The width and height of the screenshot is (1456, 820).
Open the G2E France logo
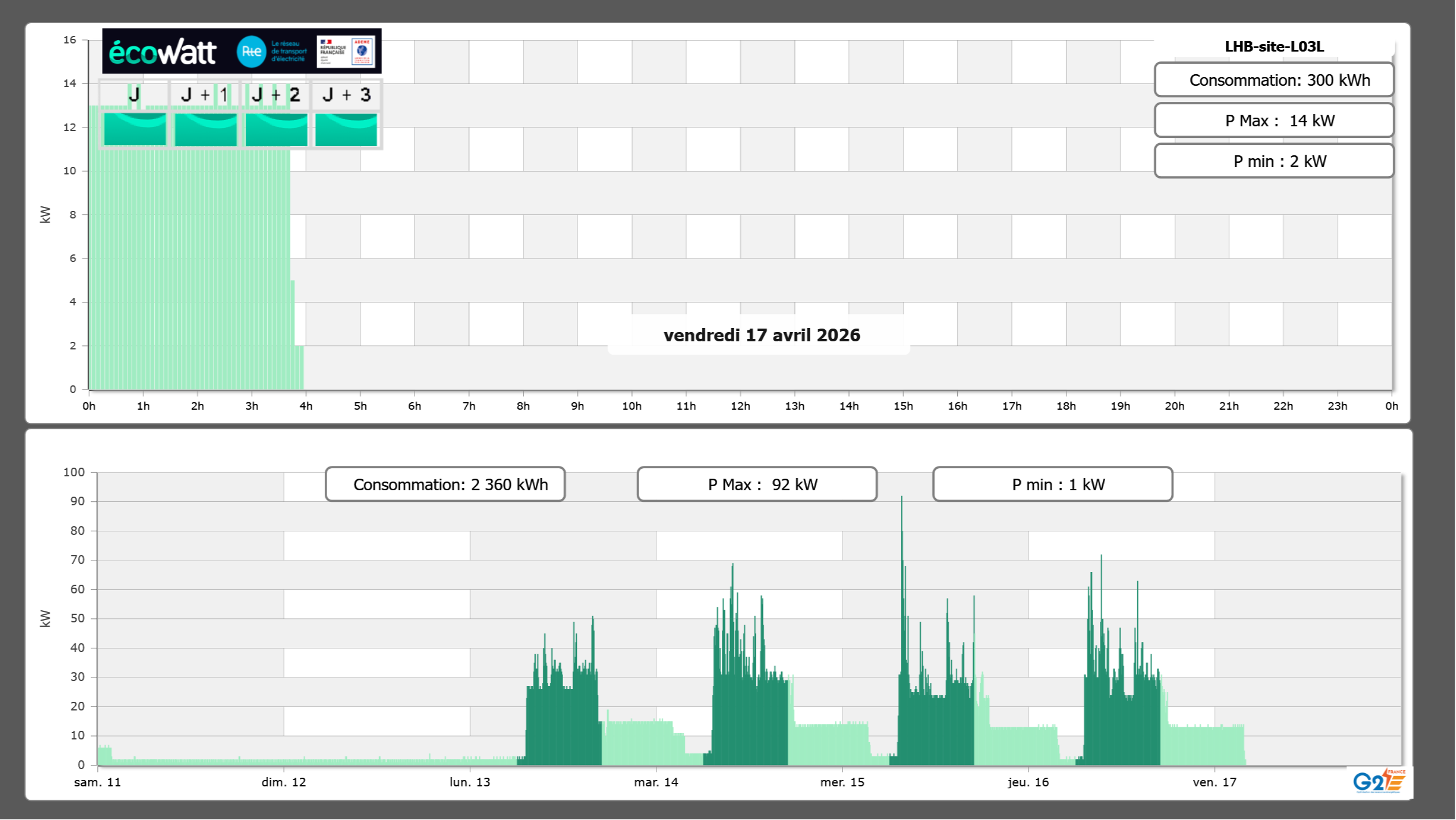tap(1379, 782)
